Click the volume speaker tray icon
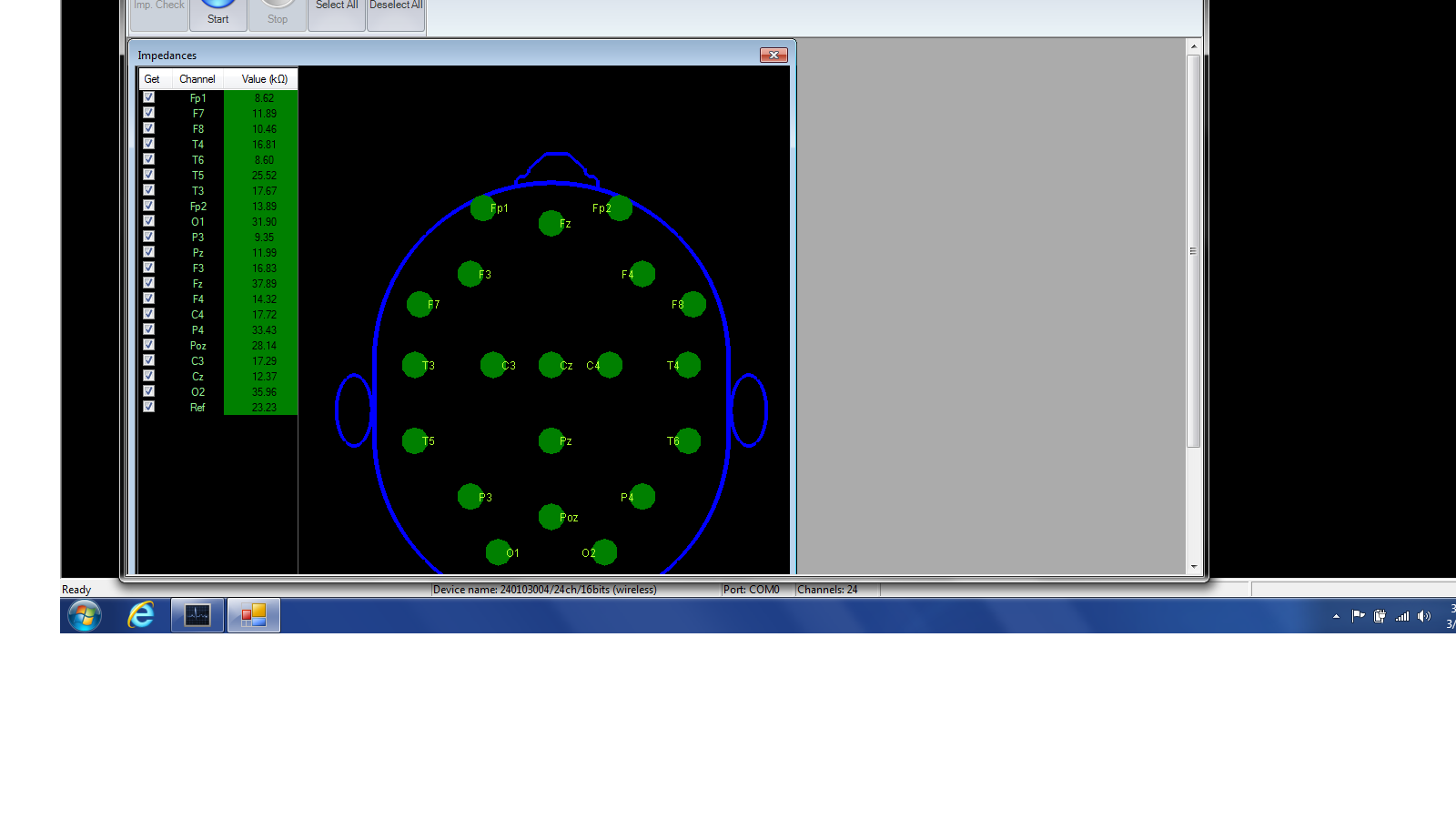The image size is (1456, 819). [1424, 616]
